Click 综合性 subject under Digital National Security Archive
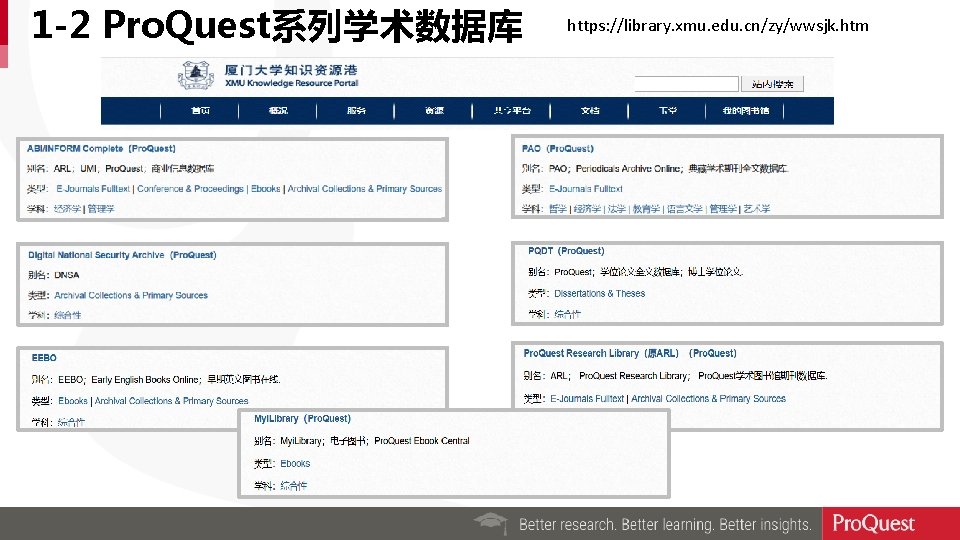This screenshot has width=960, height=540. point(67,315)
